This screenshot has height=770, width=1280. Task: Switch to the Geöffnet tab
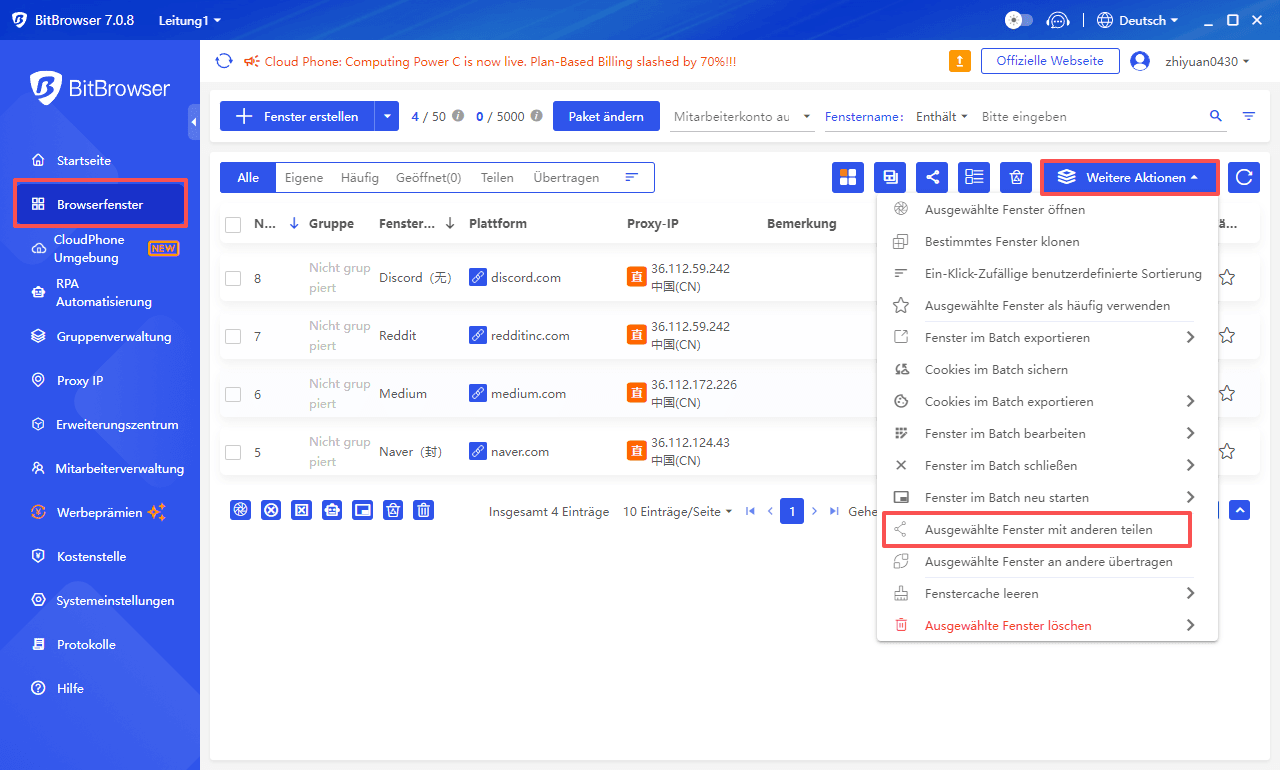point(428,177)
